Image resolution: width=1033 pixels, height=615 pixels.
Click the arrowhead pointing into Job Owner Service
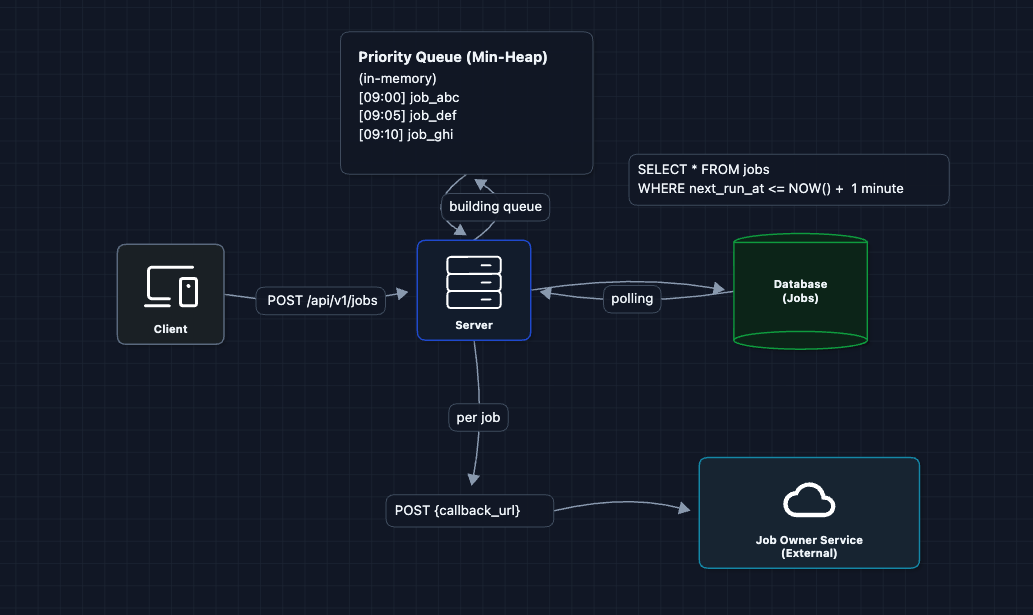point(685,509)
